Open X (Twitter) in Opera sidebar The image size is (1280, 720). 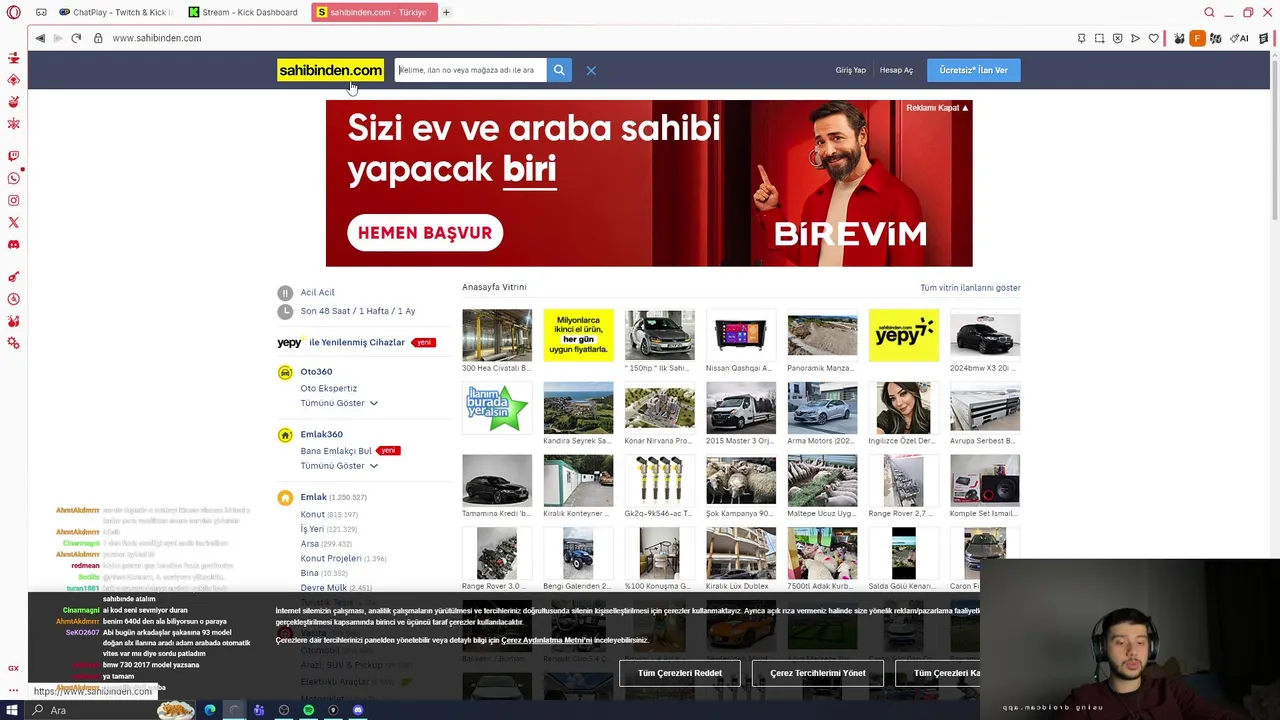pos(13,222)
